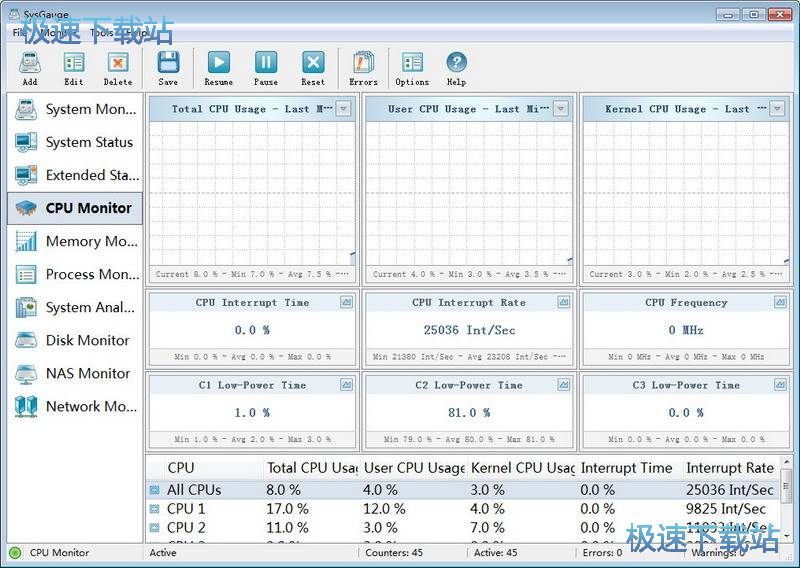
Task: Expand the Total CPU Usage chart dropdown
Action: 344,109
